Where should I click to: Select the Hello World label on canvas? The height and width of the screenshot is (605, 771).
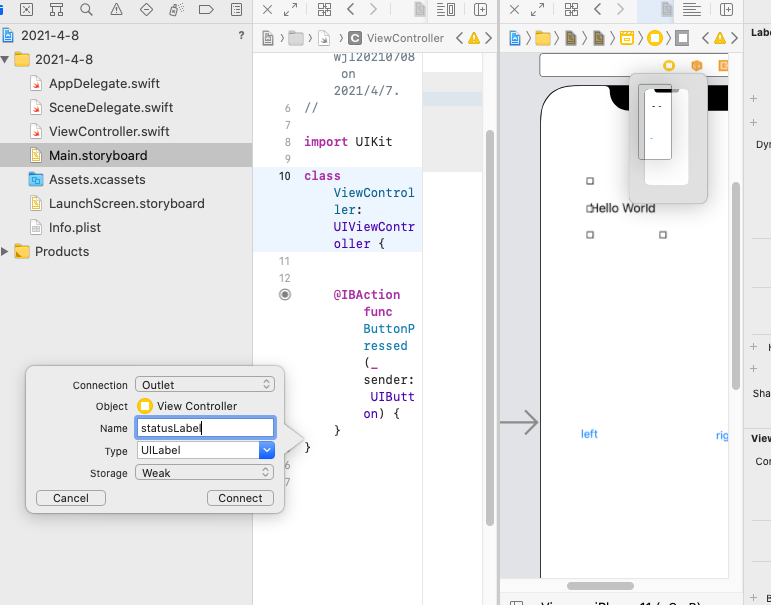tap(623, 208)
